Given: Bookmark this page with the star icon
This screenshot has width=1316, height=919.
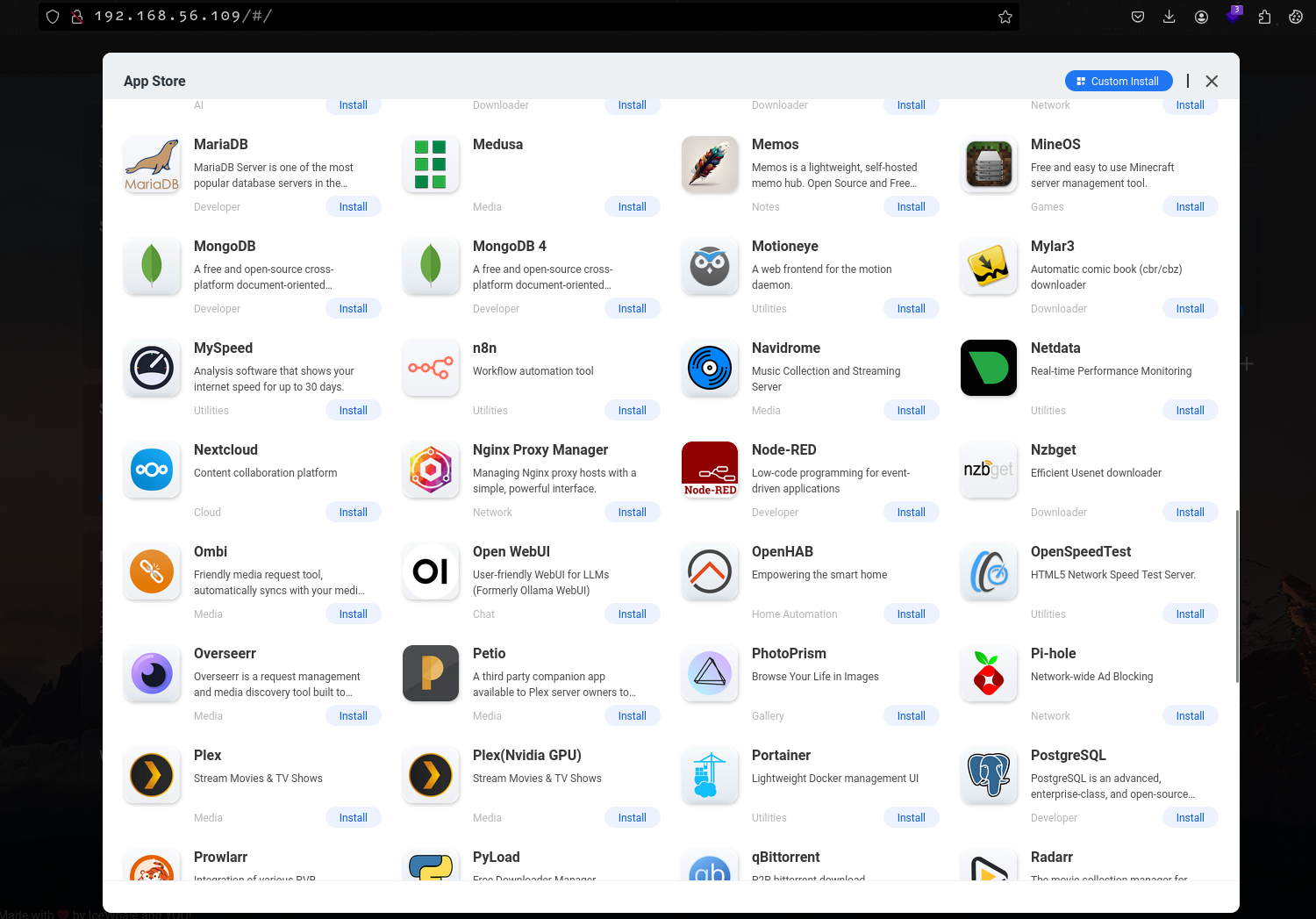Looking at the screenshot, I should tap(1005, 17).
